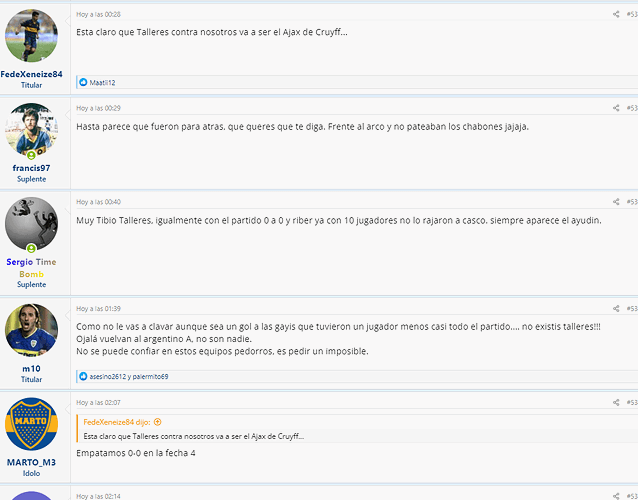The width and height of the screenshot is (638, 500).
Task: Open m10 username link
Action: pos(31,369)
